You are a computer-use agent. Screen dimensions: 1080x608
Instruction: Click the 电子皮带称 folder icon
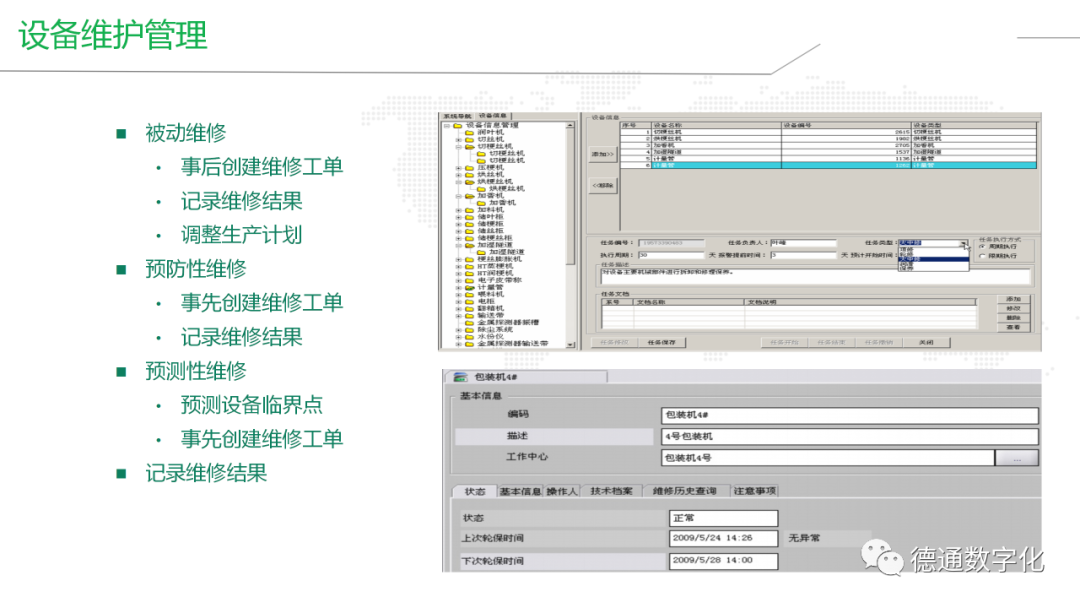pos(468,279)
